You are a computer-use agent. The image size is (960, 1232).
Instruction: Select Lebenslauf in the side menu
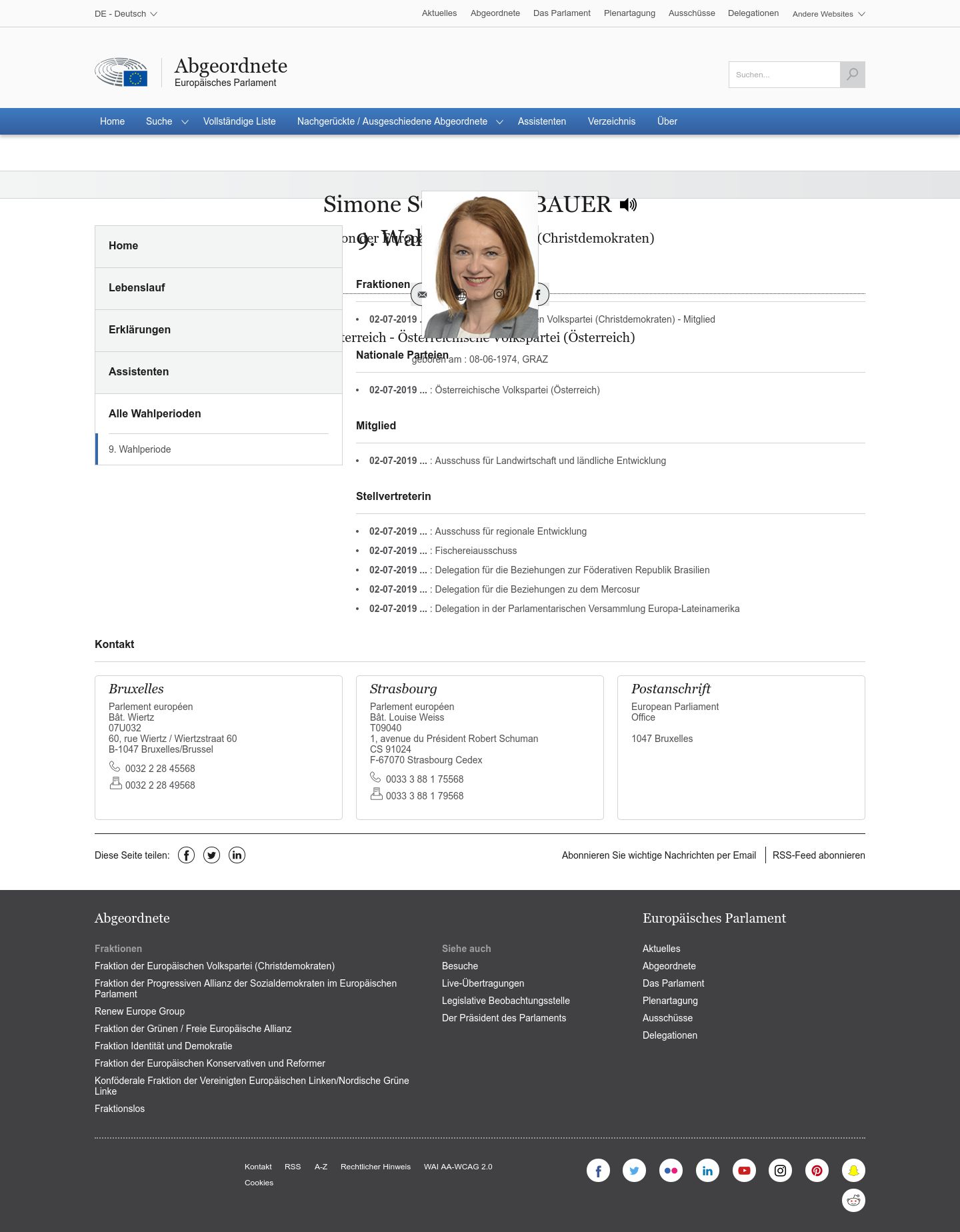(x=219, y=288)
